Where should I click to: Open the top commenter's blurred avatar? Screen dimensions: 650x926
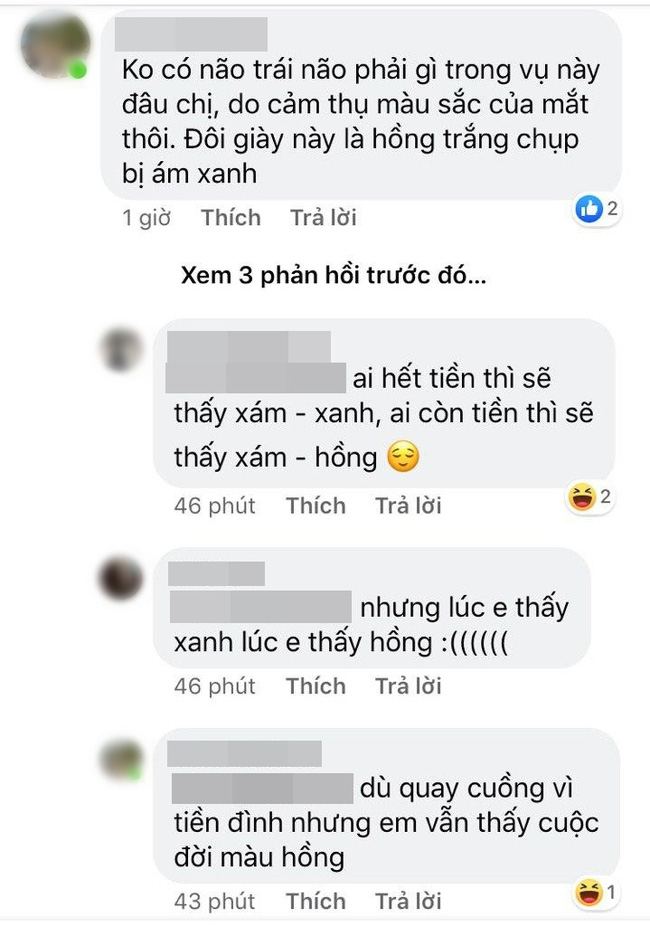tap(54, 46)
